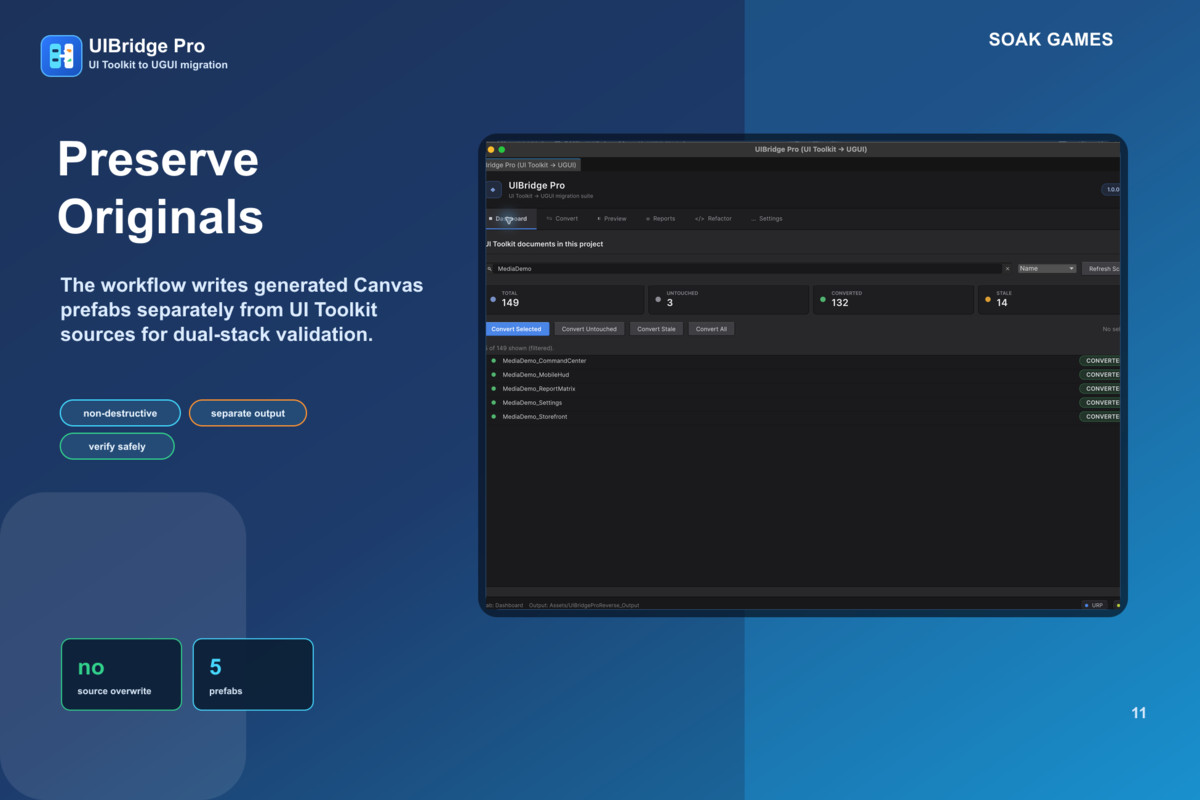Click the orange dot on the Stale card
The height and width of the screenshot is (800, 1200).
[x=988, y=299]
